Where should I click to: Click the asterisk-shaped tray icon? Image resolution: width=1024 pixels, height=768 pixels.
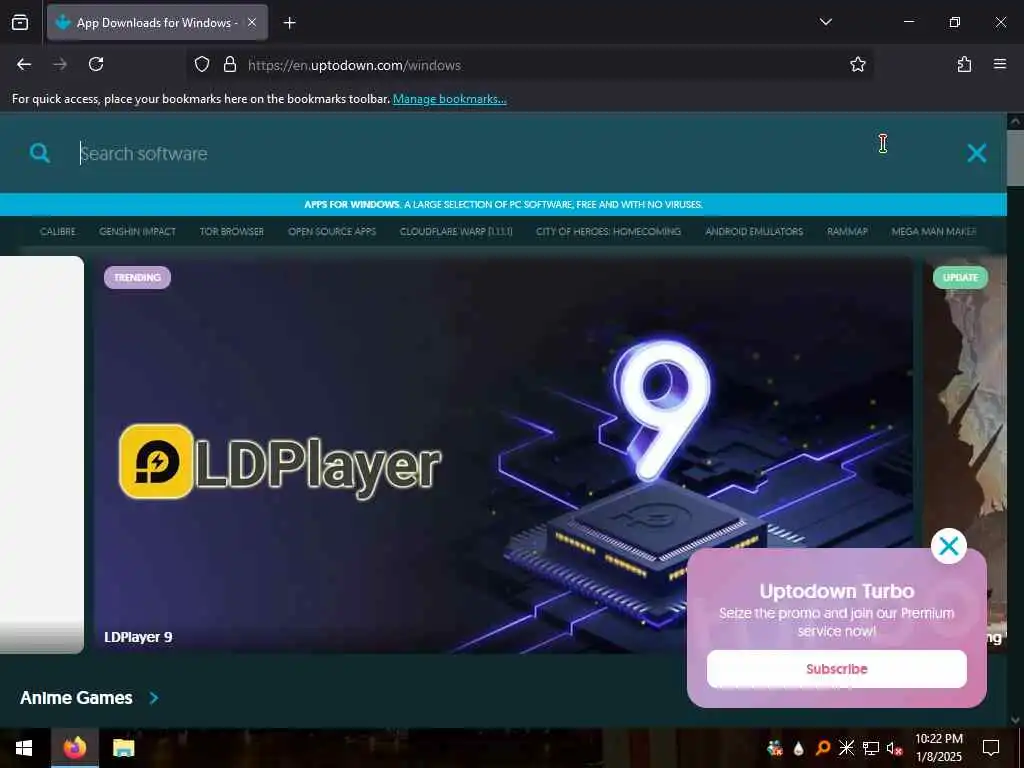click(846, 748)
